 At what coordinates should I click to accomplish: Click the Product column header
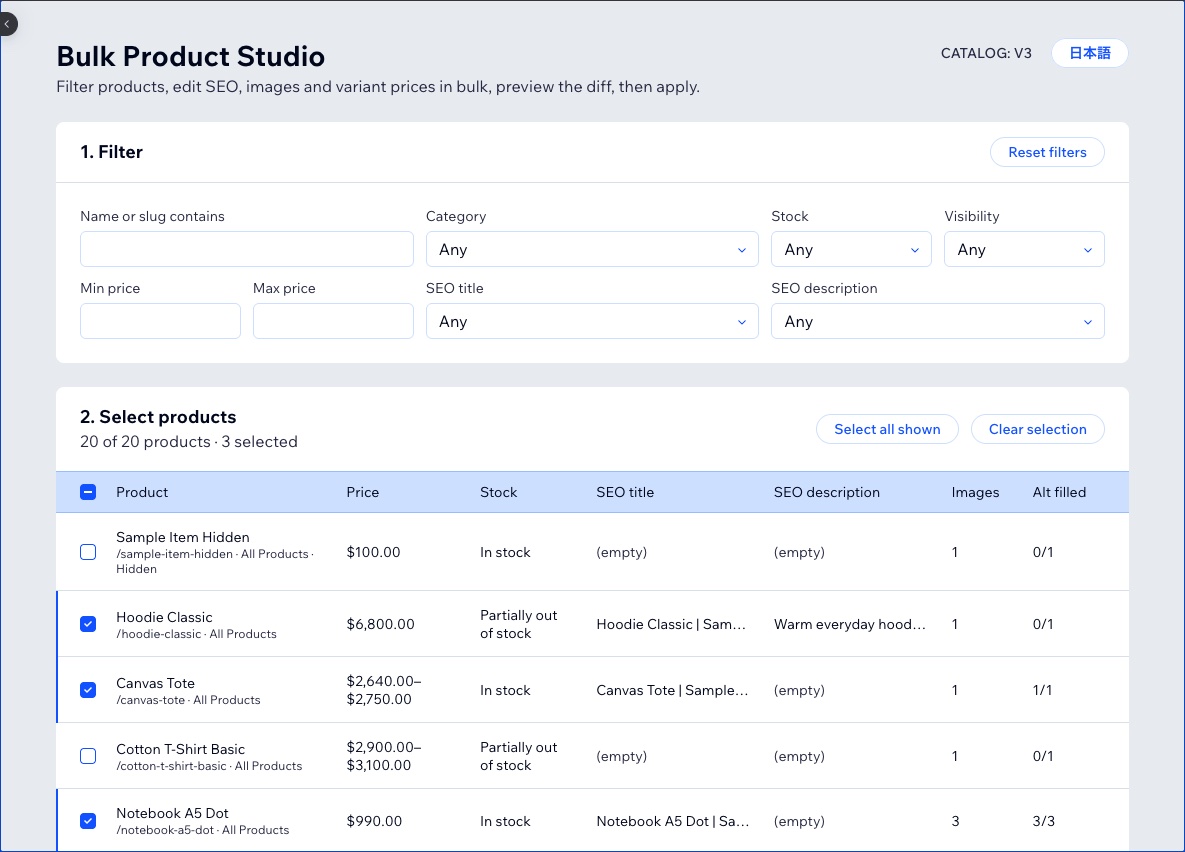[142, 492]
